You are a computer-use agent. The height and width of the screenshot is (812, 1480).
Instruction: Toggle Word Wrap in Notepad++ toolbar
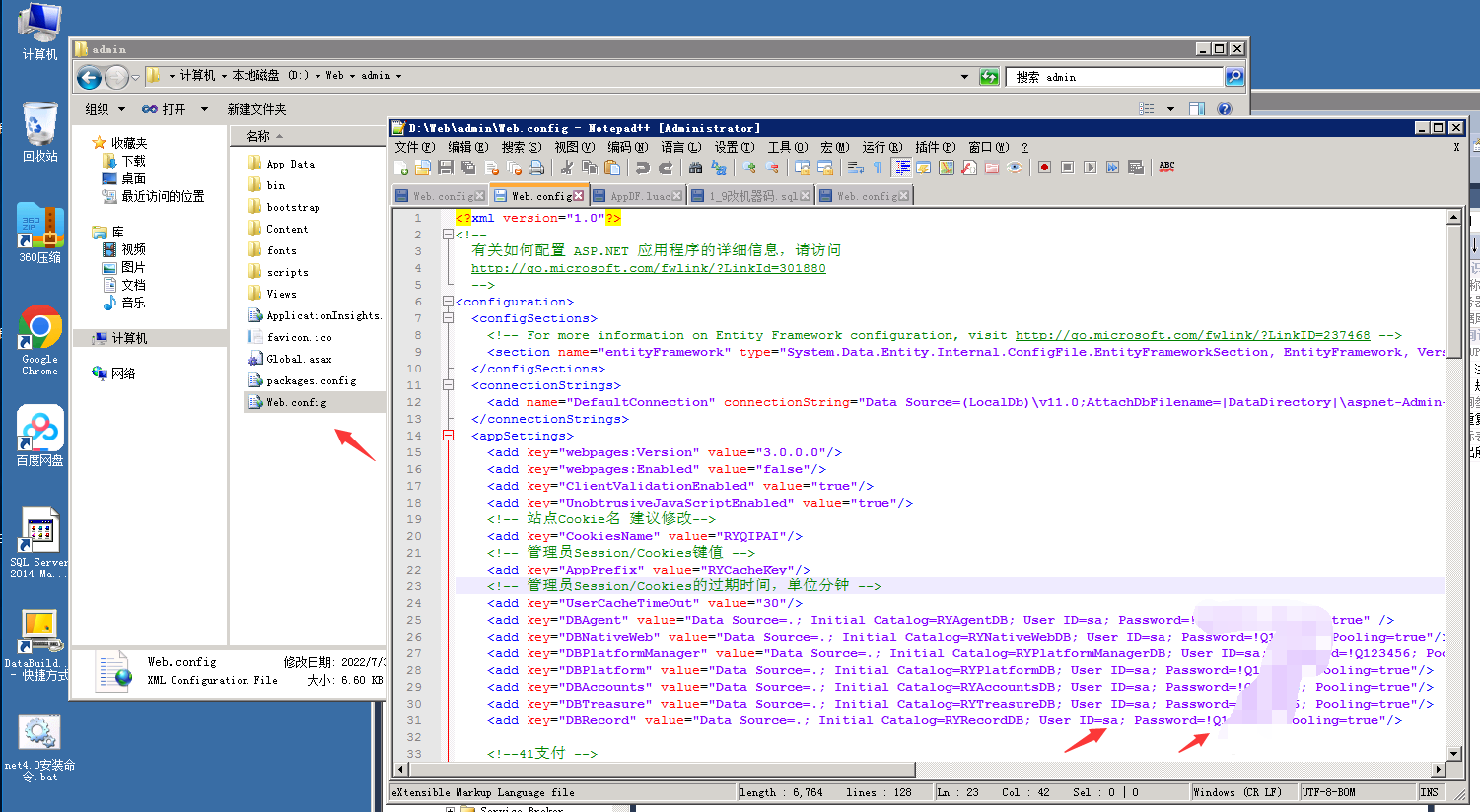(x=856, y=168)
